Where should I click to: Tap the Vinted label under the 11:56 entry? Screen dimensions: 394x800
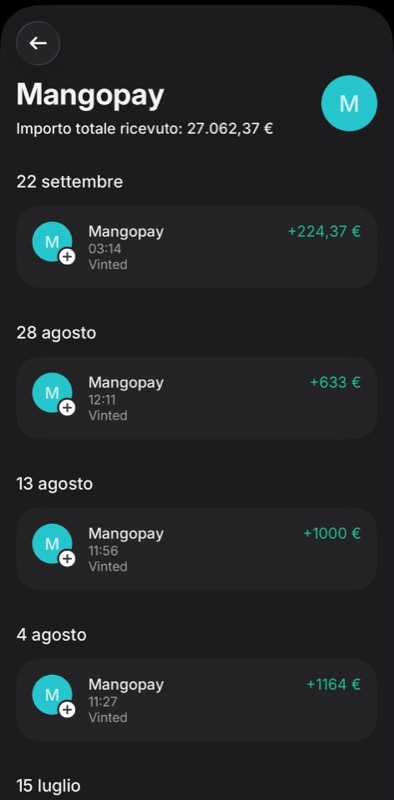point(108,566)
